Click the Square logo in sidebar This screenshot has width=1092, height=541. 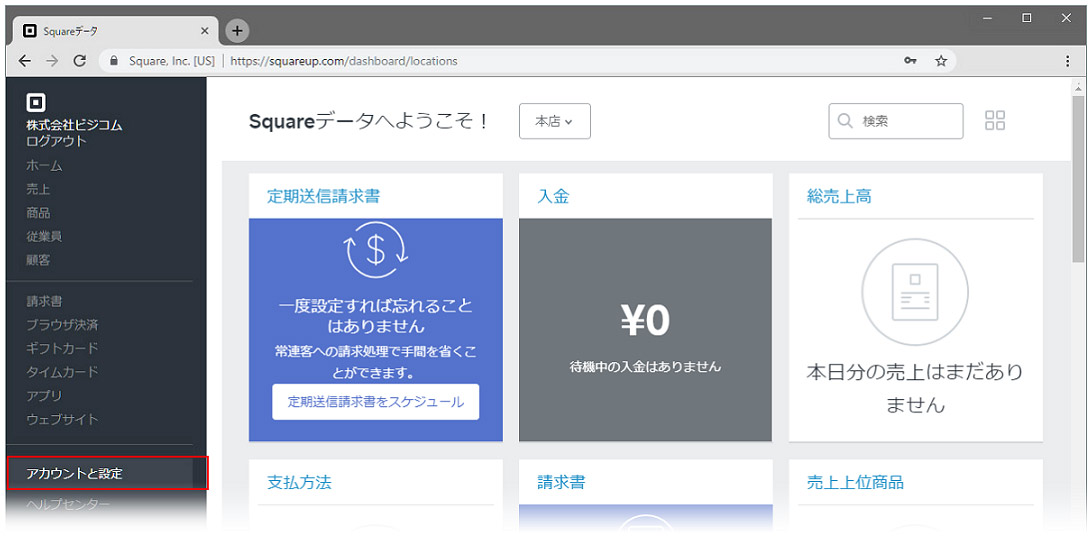pyautogui.click(x=36, y=103)
